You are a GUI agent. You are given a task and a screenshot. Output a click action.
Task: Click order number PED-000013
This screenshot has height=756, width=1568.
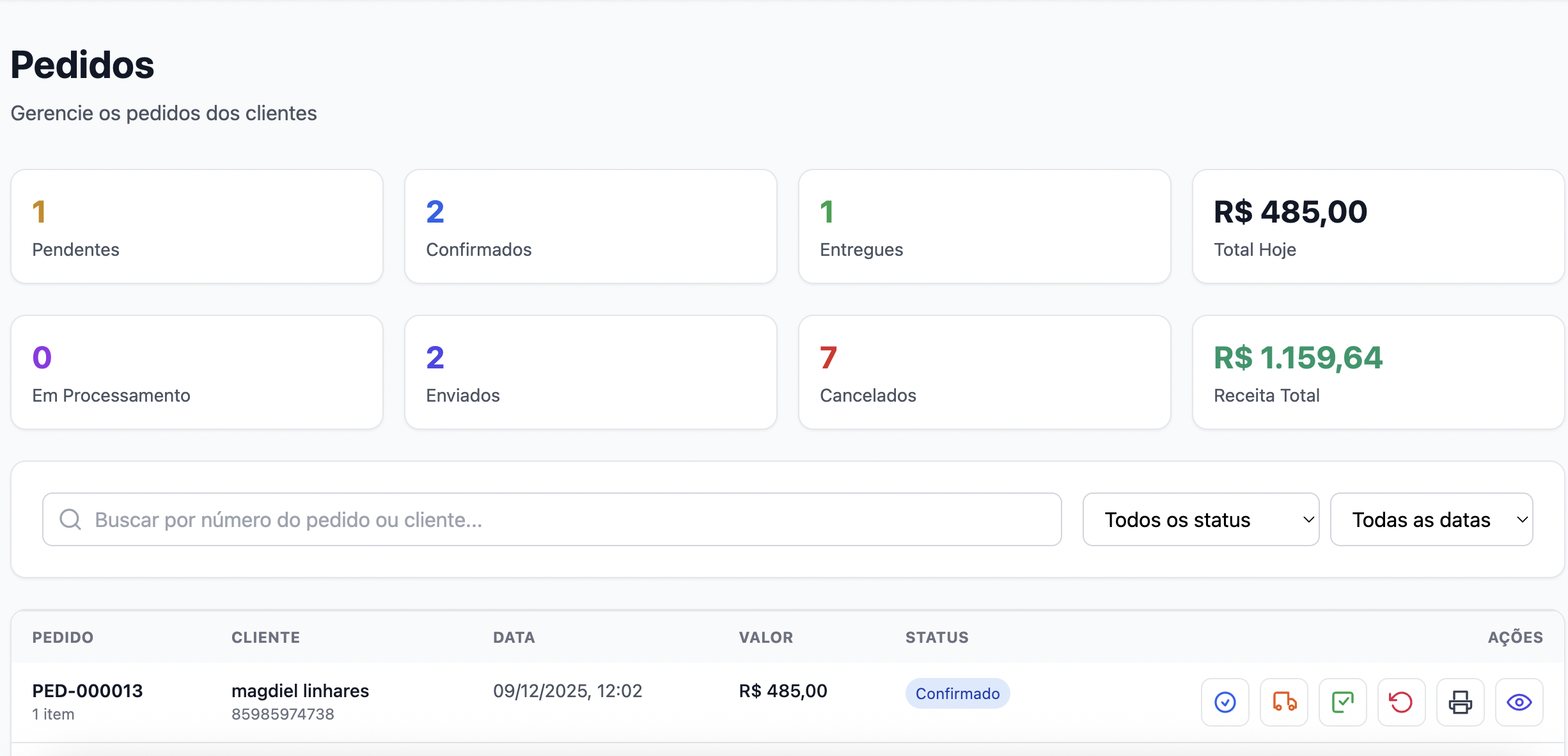[x=88, y=691]
